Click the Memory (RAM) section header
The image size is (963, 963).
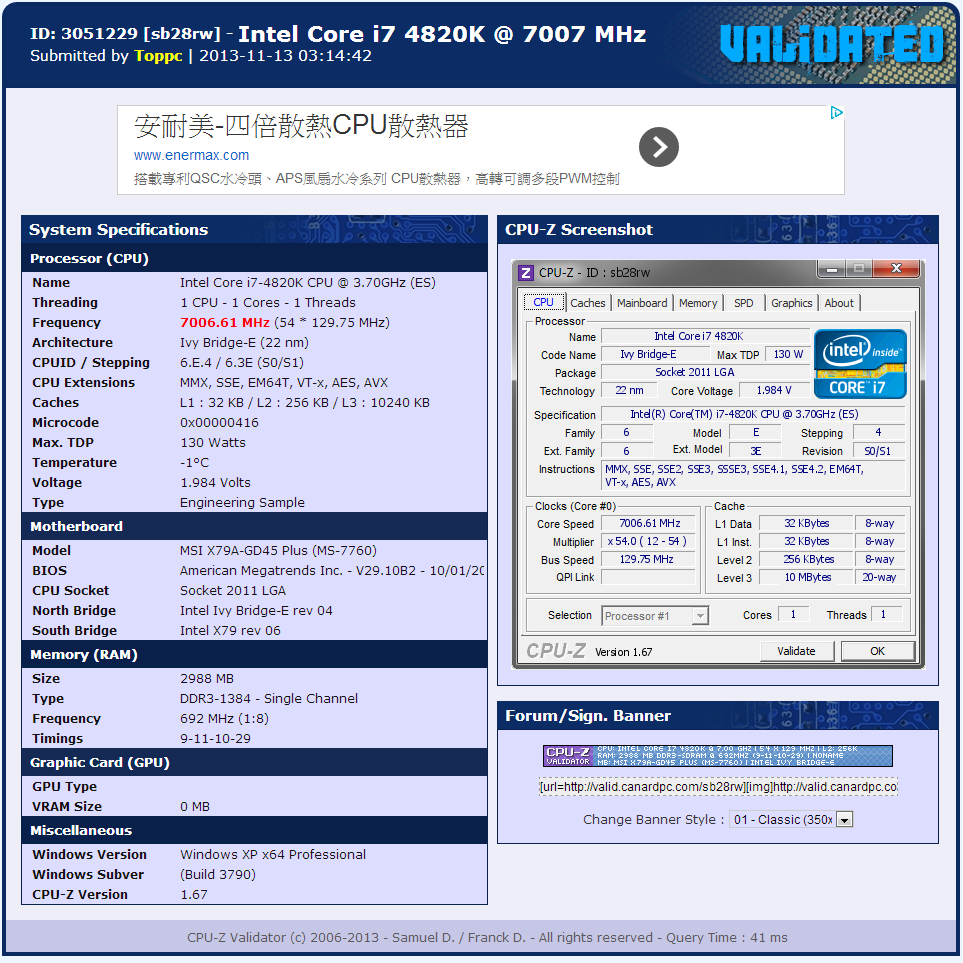click(255, 655)
